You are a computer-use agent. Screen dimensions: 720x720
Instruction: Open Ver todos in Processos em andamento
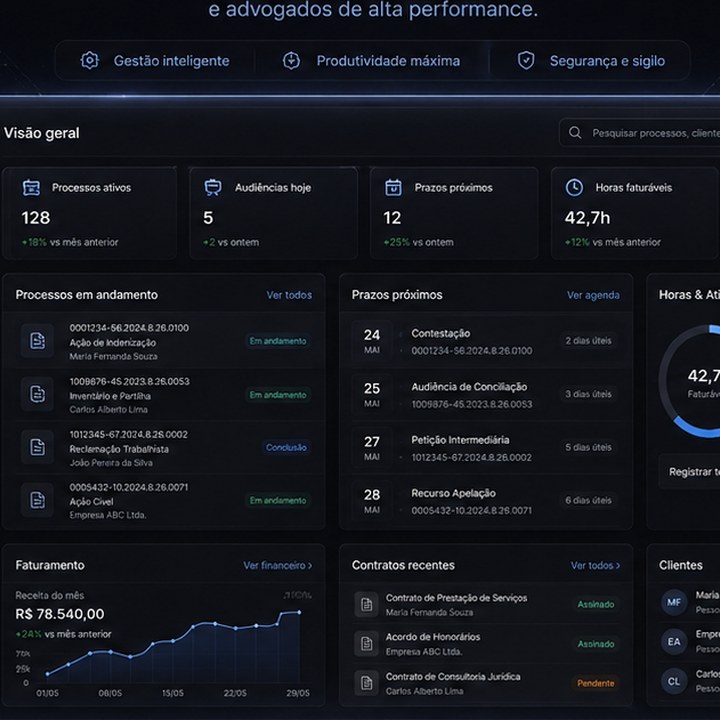(289, 295)
